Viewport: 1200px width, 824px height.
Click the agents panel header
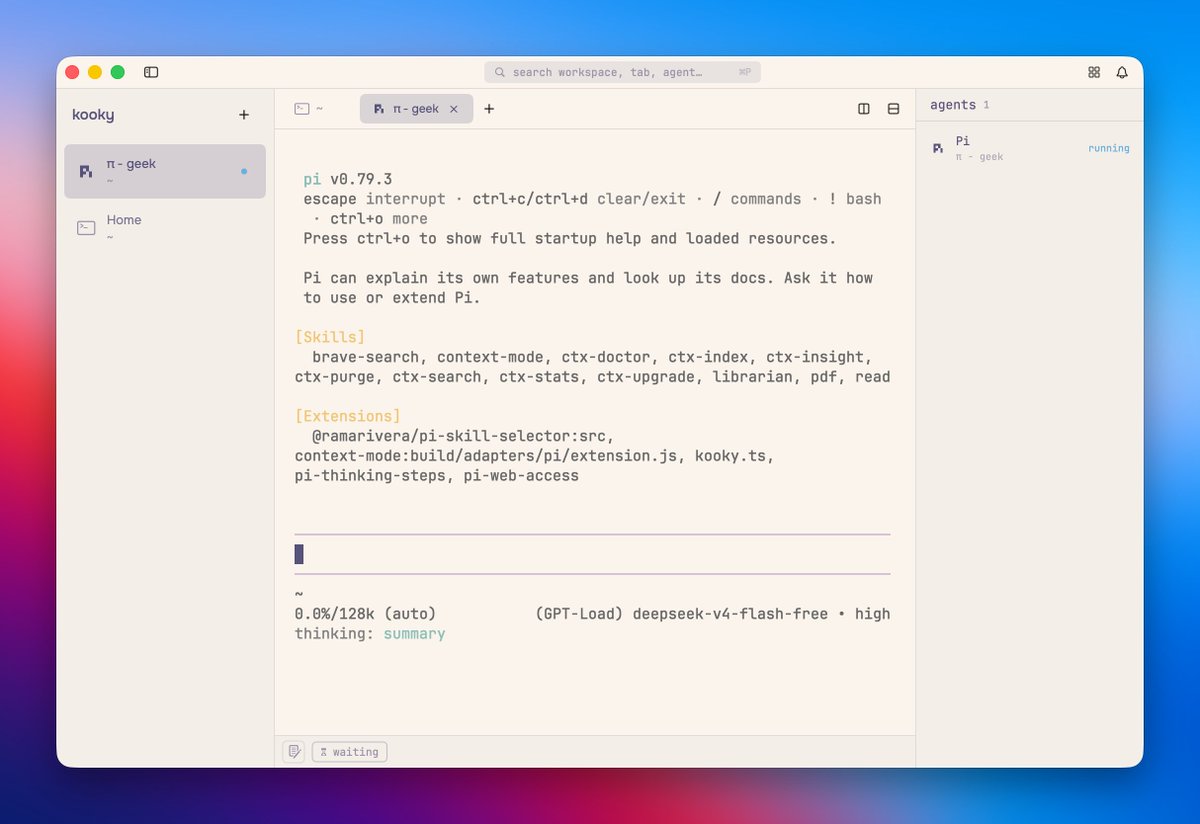pyautogui.click(x=960, y=105)
